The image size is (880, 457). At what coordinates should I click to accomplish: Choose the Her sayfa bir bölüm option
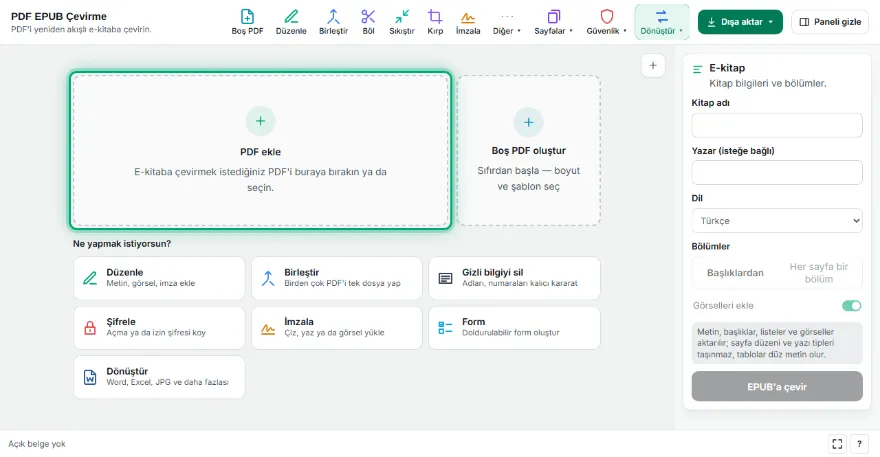coord(818,273)
